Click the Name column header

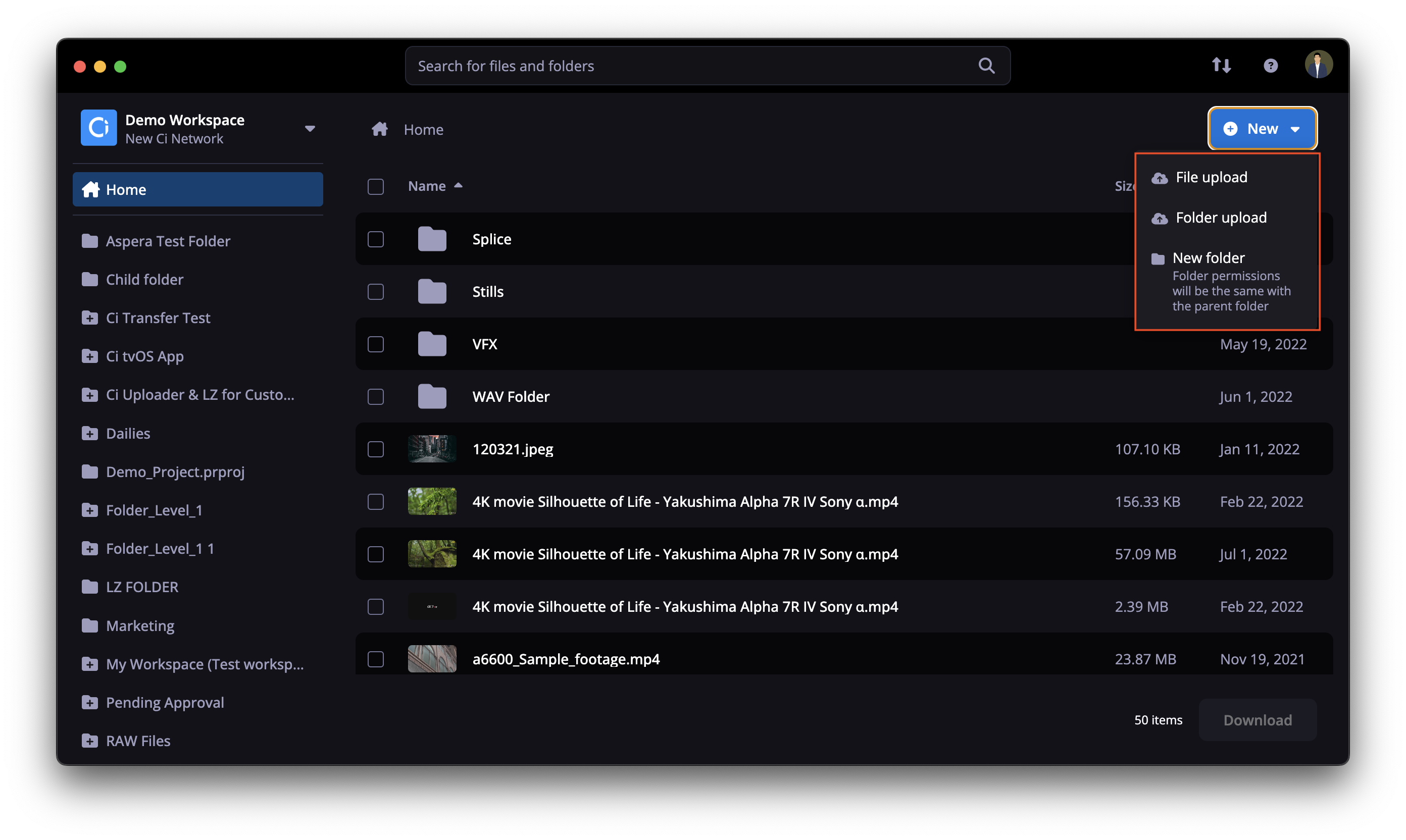(427, 186)
